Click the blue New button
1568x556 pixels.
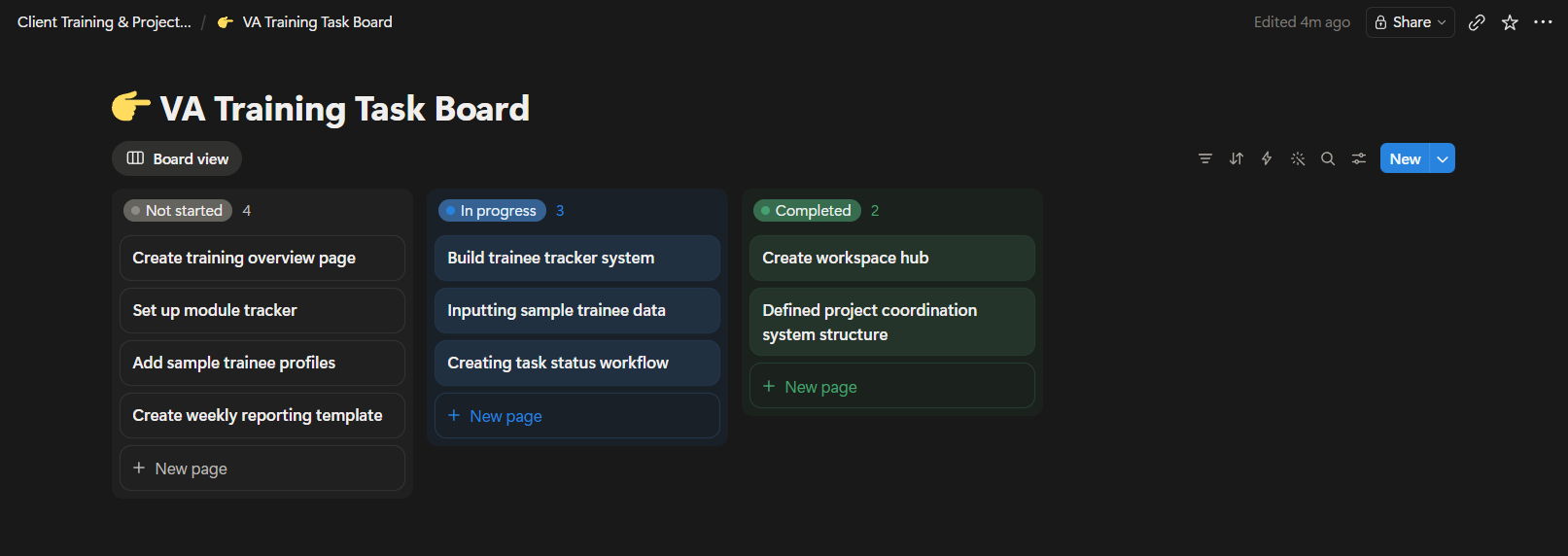click(x=1405, y=158)
